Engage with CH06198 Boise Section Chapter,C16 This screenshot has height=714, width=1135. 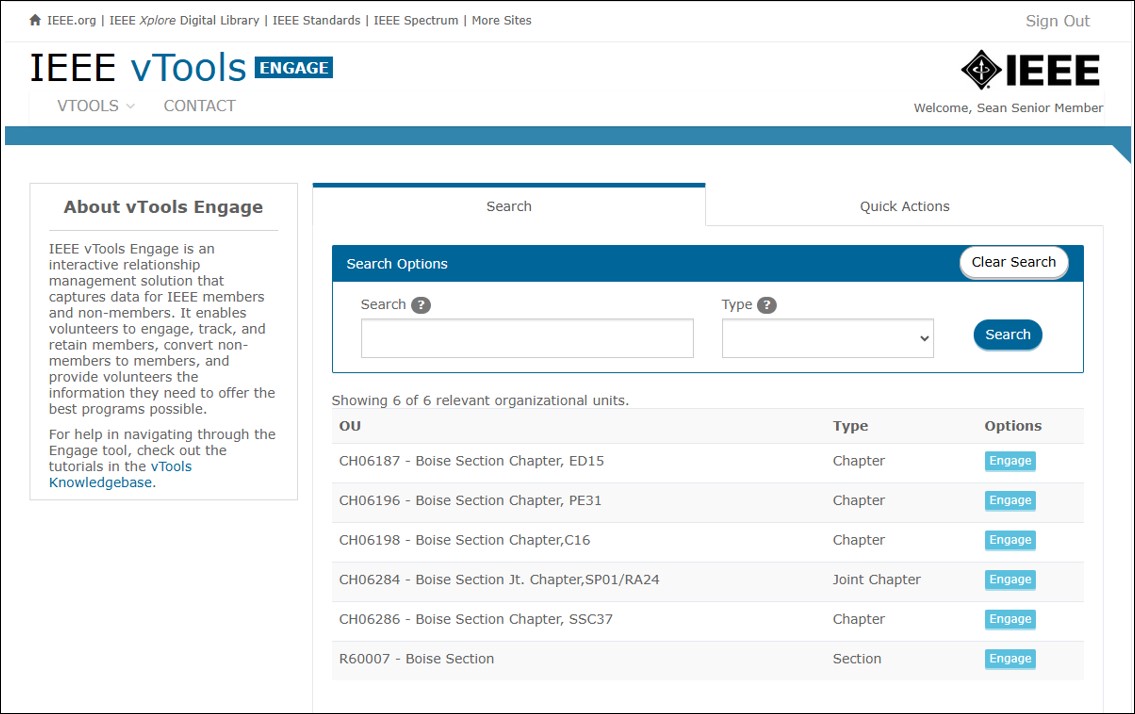[x=1010, y=540]
